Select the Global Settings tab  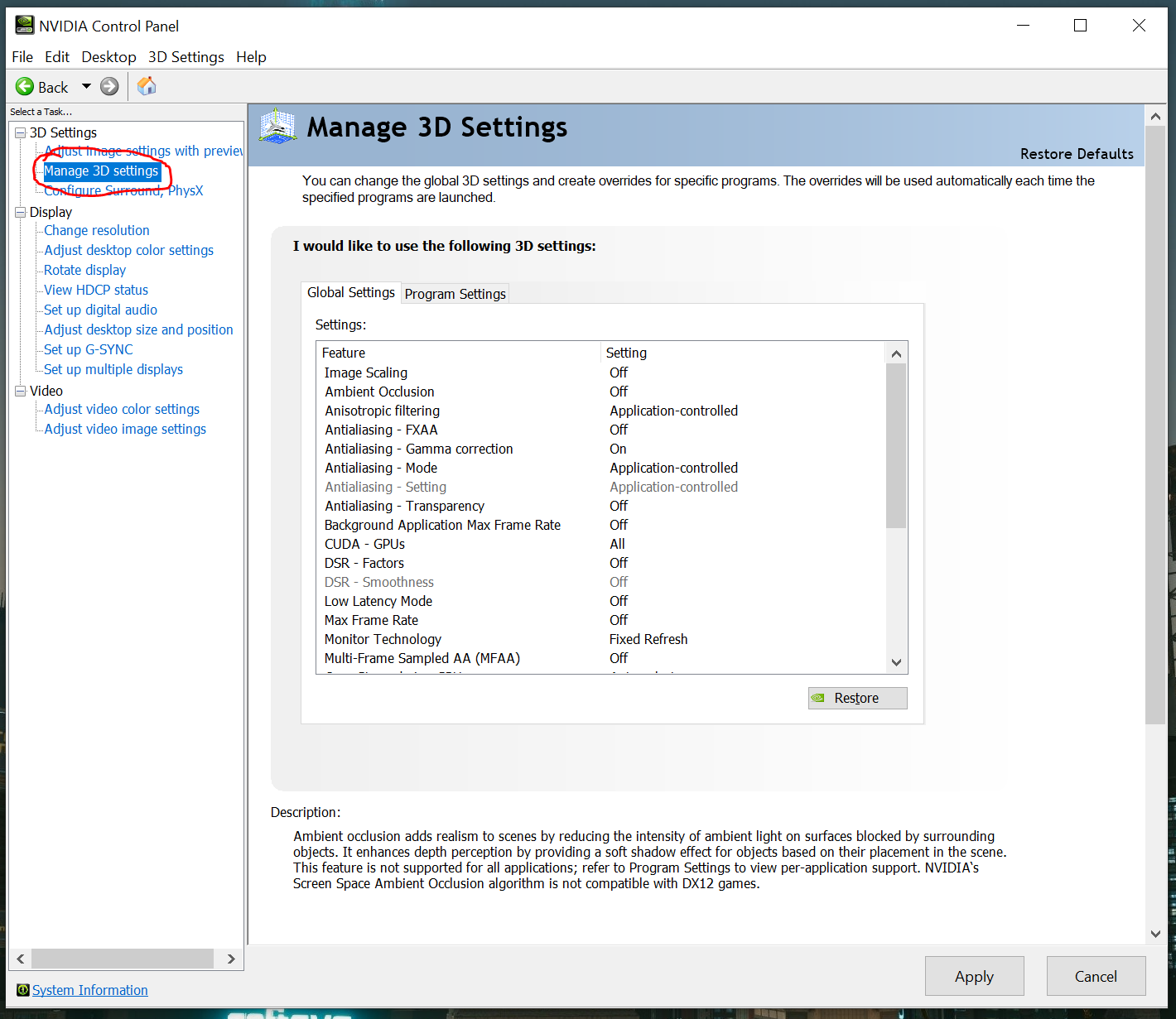tap(351, 292)
